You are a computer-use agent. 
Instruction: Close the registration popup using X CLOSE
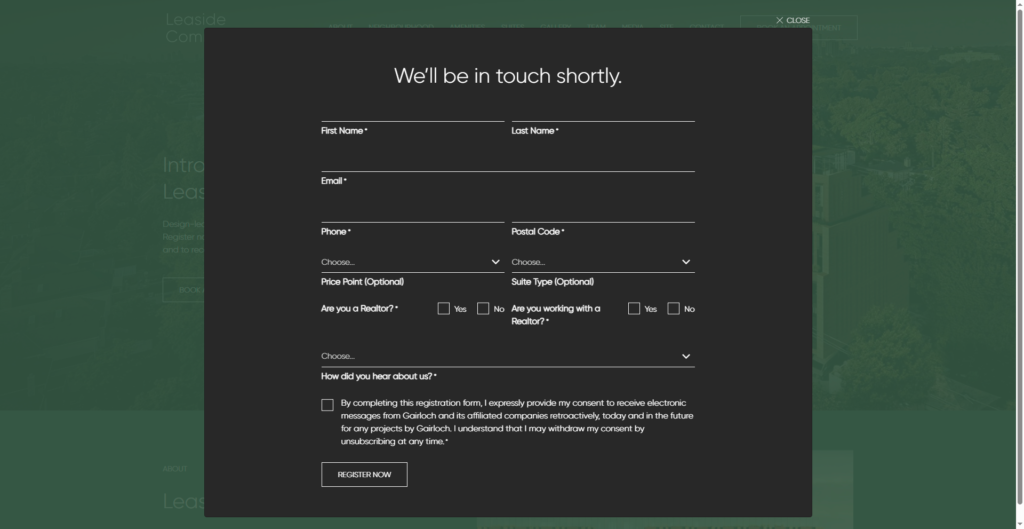[x=792, y=20]
